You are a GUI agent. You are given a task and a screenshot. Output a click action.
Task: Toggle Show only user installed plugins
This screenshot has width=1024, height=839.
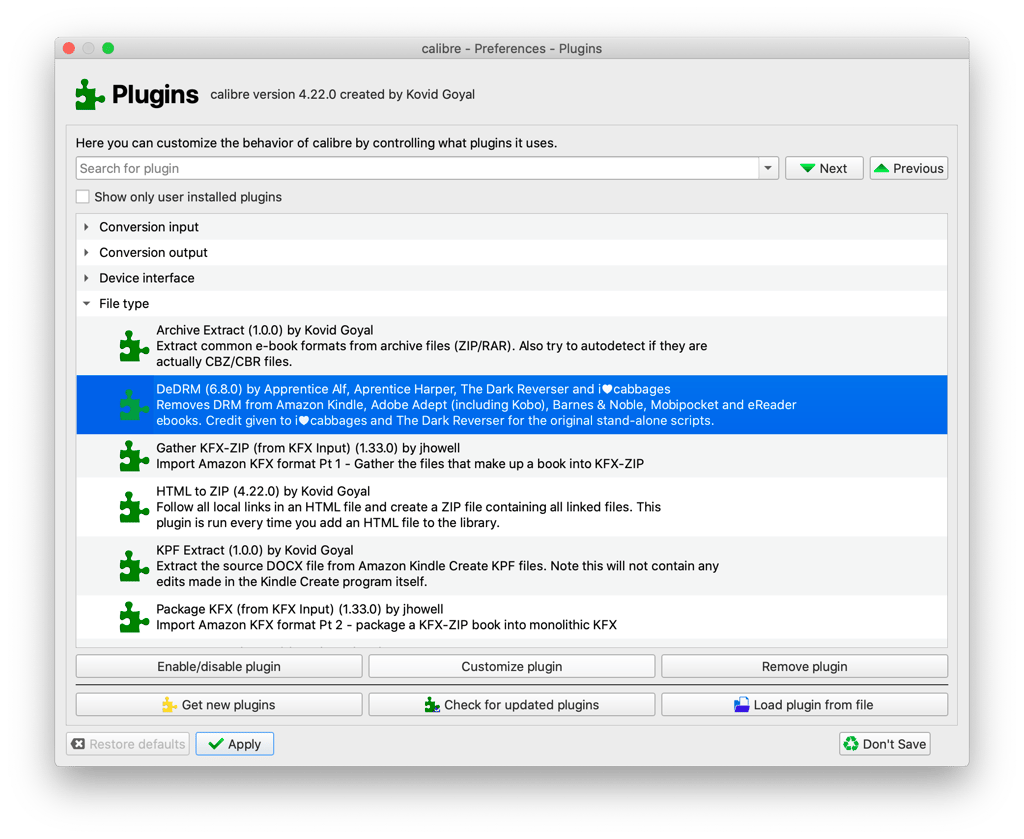pyautogui.click(x=83, y=197)
